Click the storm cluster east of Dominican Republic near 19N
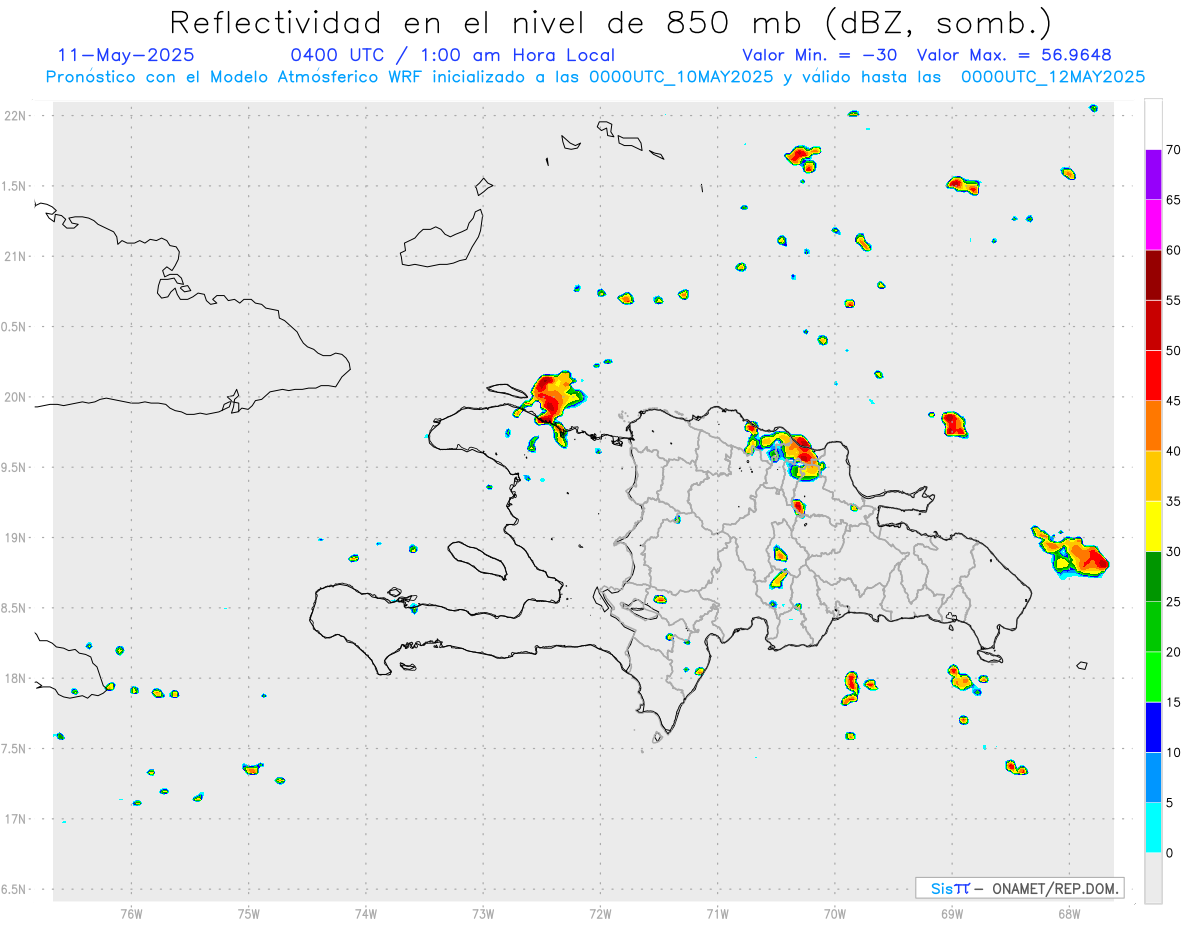 1073,552
